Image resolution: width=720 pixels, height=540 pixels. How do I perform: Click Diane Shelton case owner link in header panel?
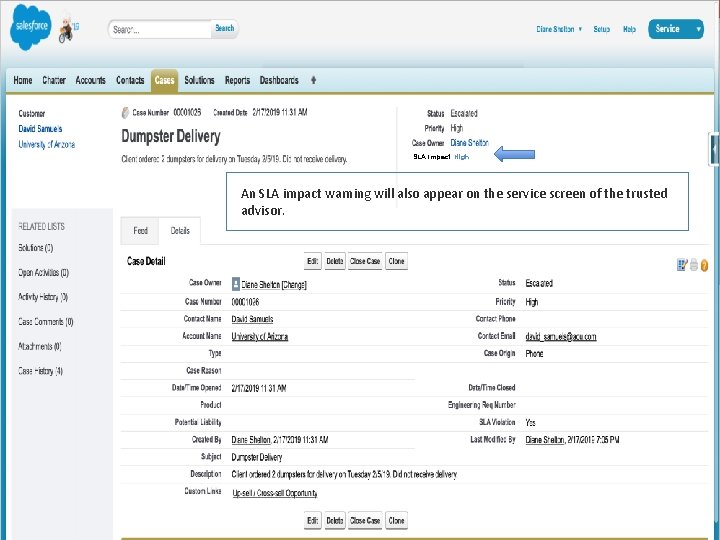coord(469,143)
